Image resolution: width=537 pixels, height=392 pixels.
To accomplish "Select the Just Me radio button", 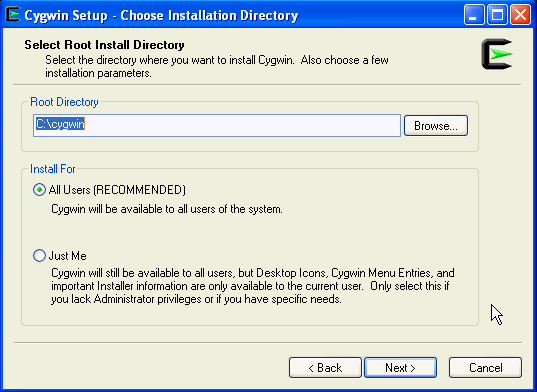I will click(x=39, y=255).
